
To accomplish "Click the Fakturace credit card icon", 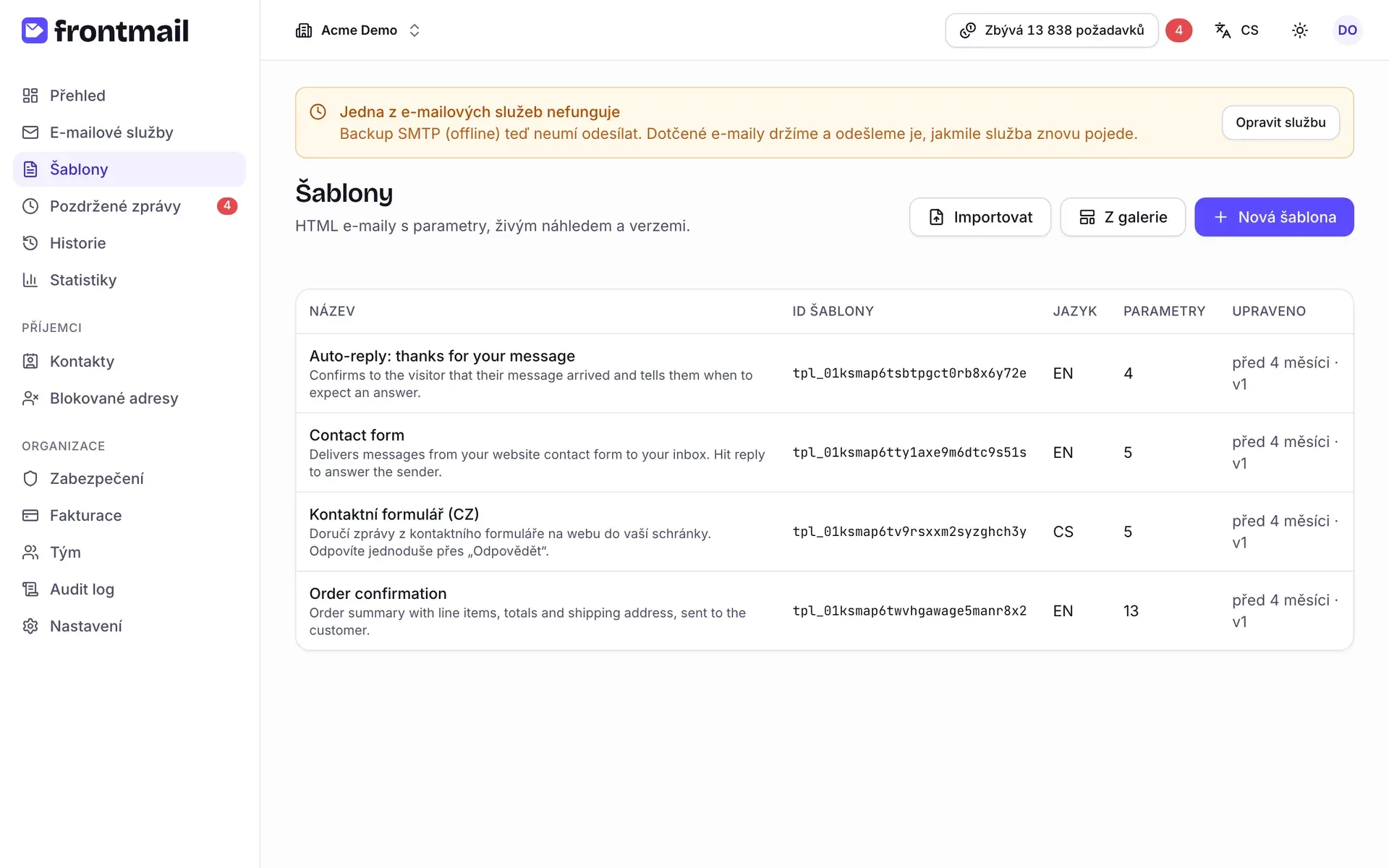I will (30, 515).
